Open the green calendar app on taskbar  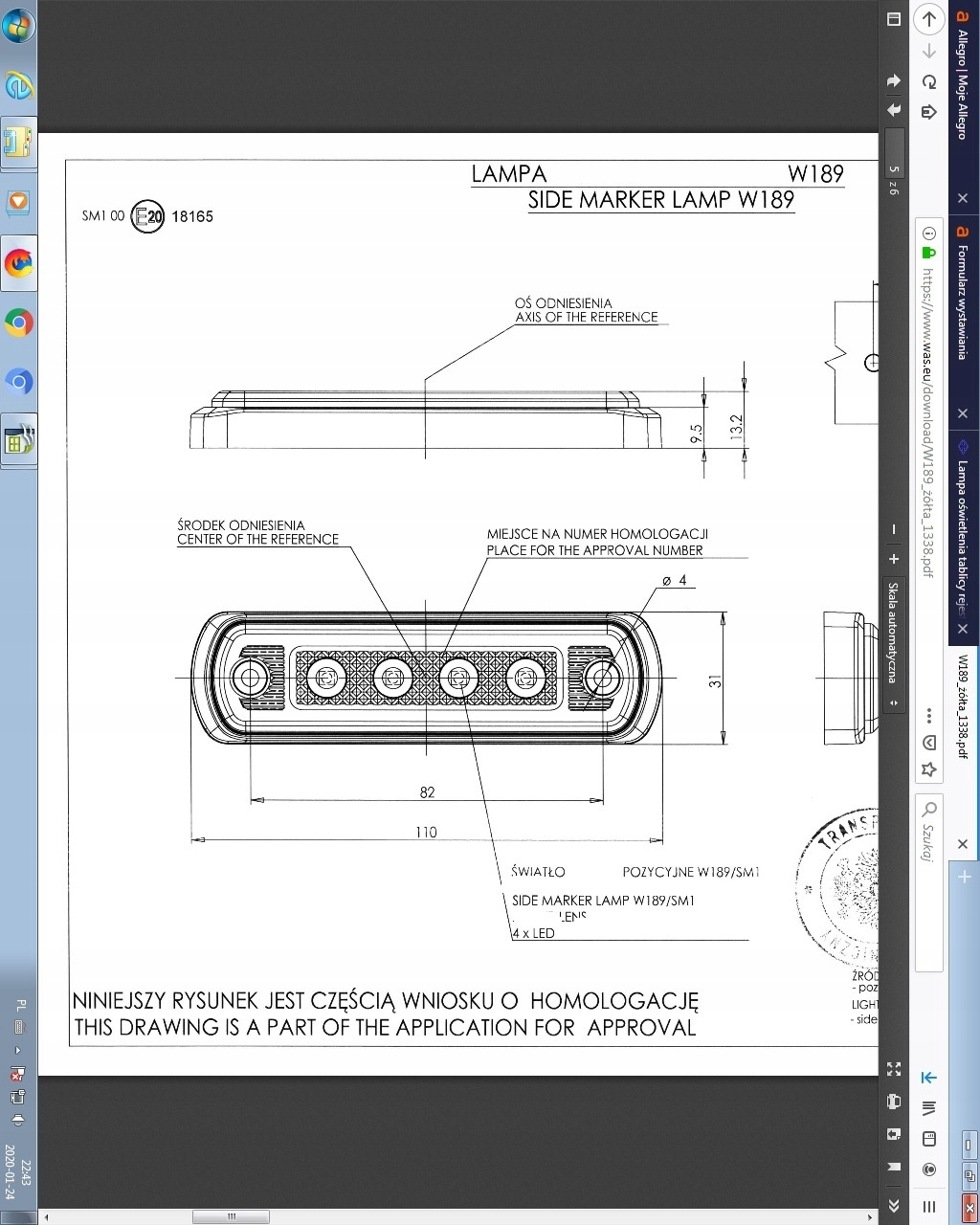click(x=18, y=440)
